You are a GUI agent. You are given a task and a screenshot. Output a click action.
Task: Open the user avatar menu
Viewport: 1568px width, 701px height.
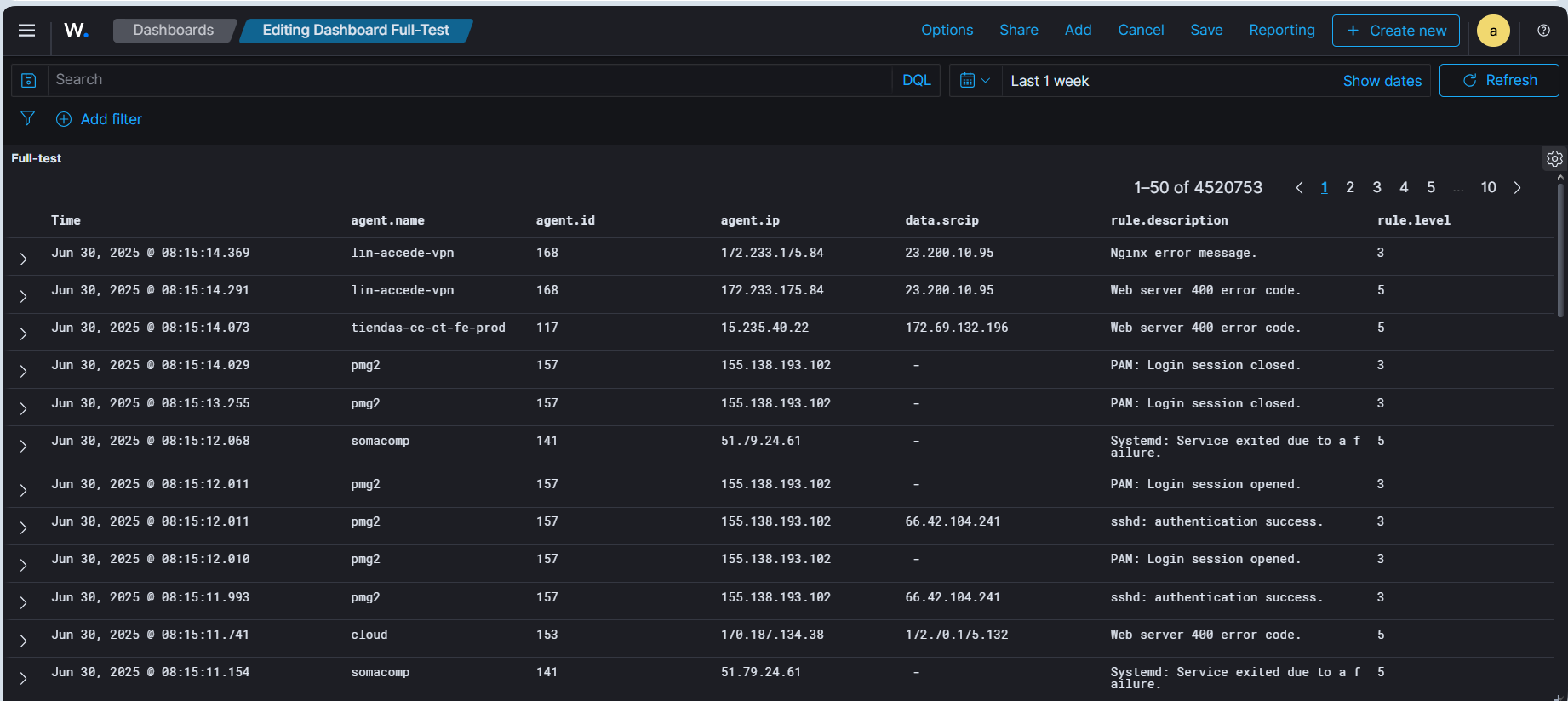tap(1493, 31)
